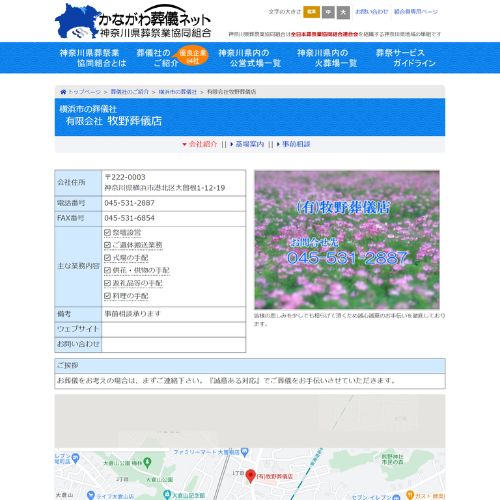The image size is (500, 500).
Task: Click the セブン pin at left edge of map
Action: [x=76, y=457]
